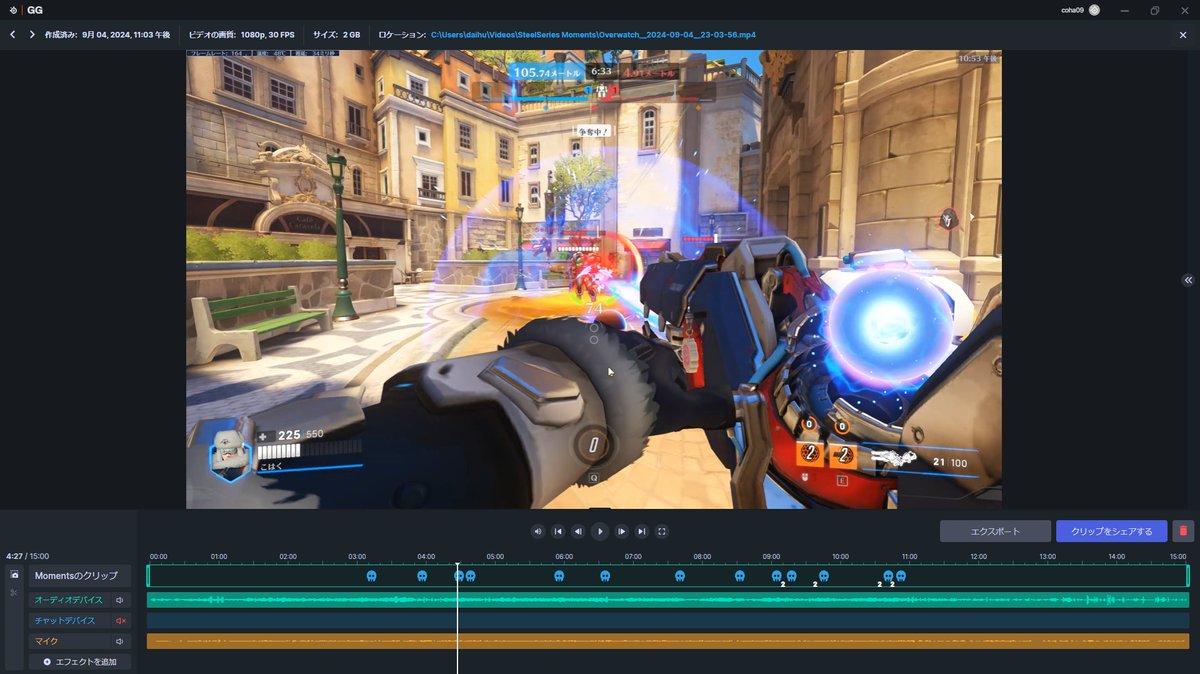Jump to 12:00 on the time ruler
Image resolution: width=1200 pixels, height=674 pixels.
[978, 556]
